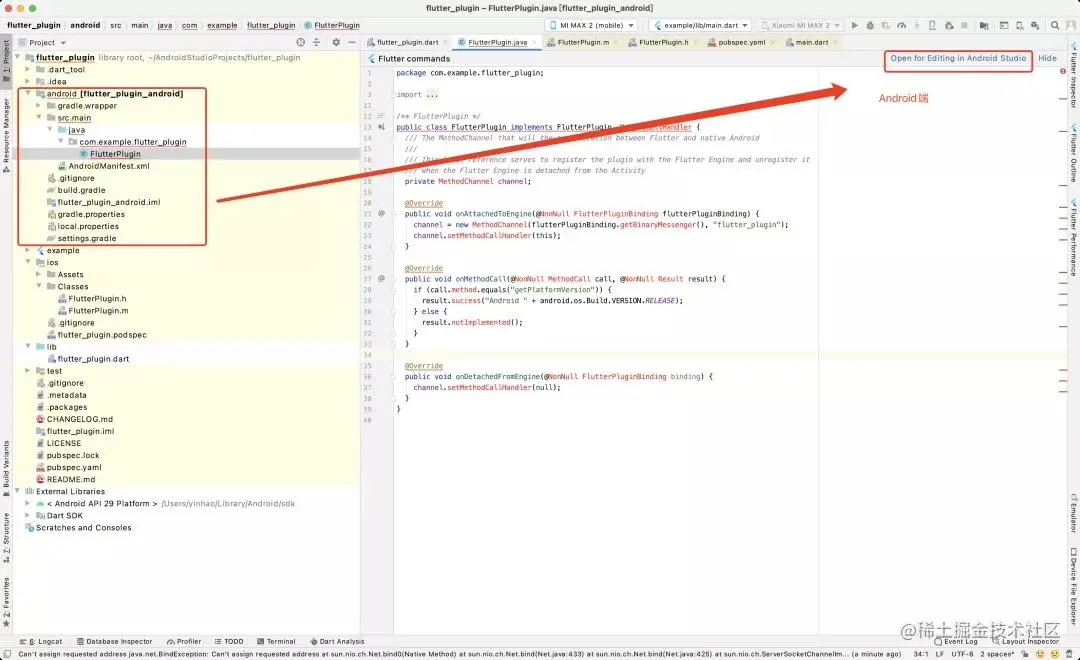
Task: Expand the example folder
Action: pos(28,250)
